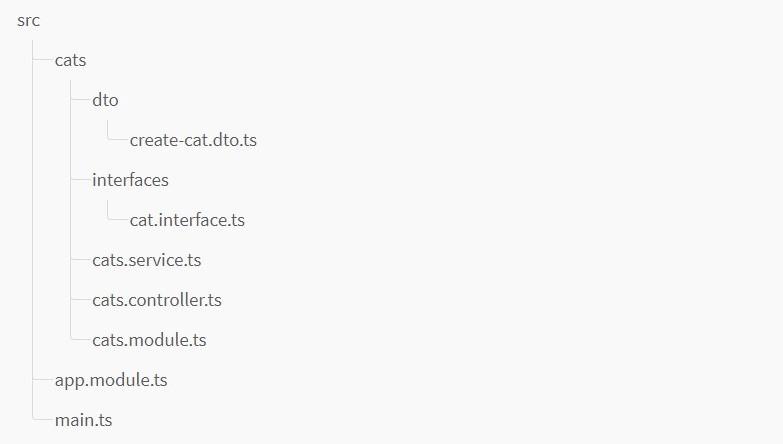Pick the cats service TypeScript file
783x444 pixels.
tap(147, 260)
